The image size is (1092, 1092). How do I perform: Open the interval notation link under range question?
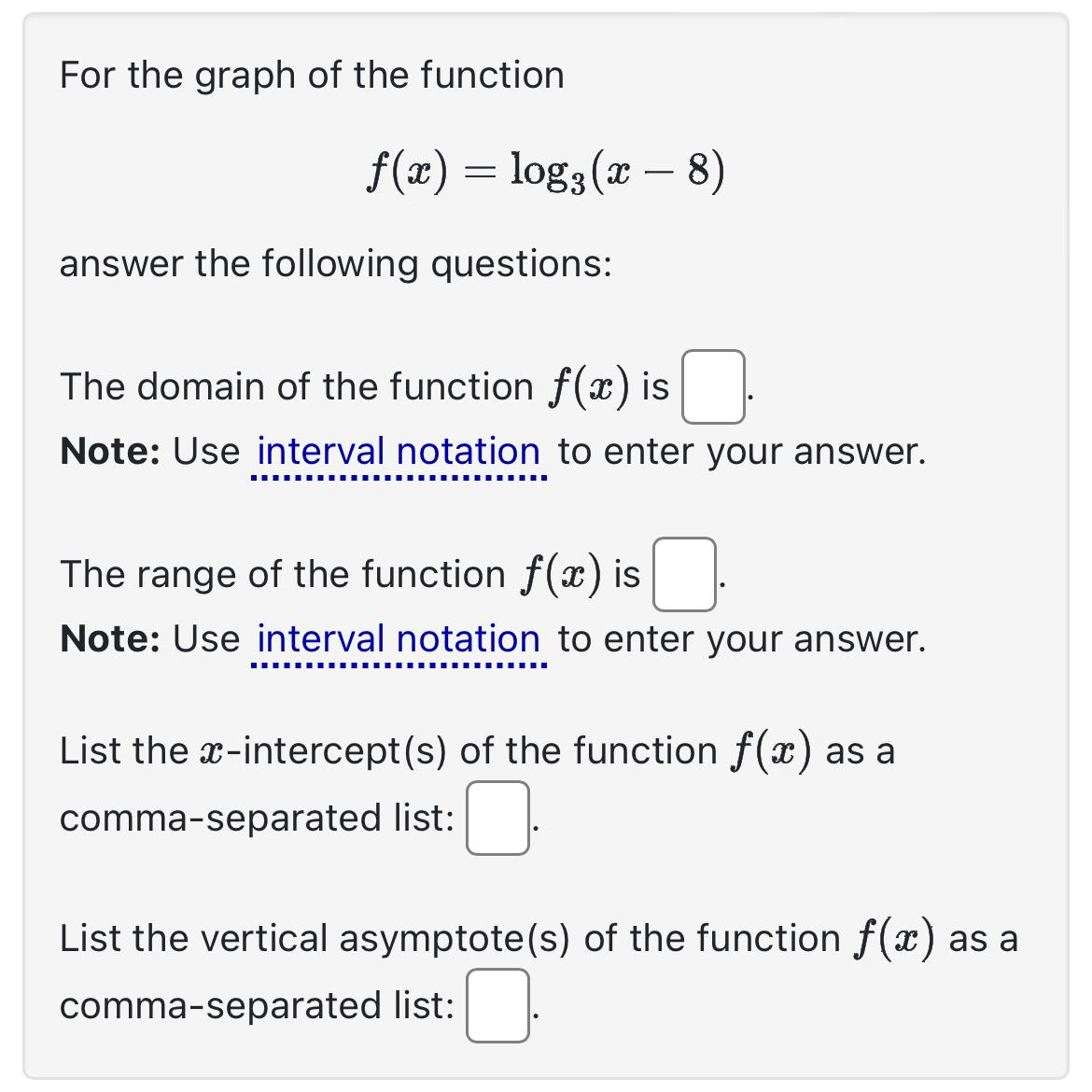tap(398, 638)
